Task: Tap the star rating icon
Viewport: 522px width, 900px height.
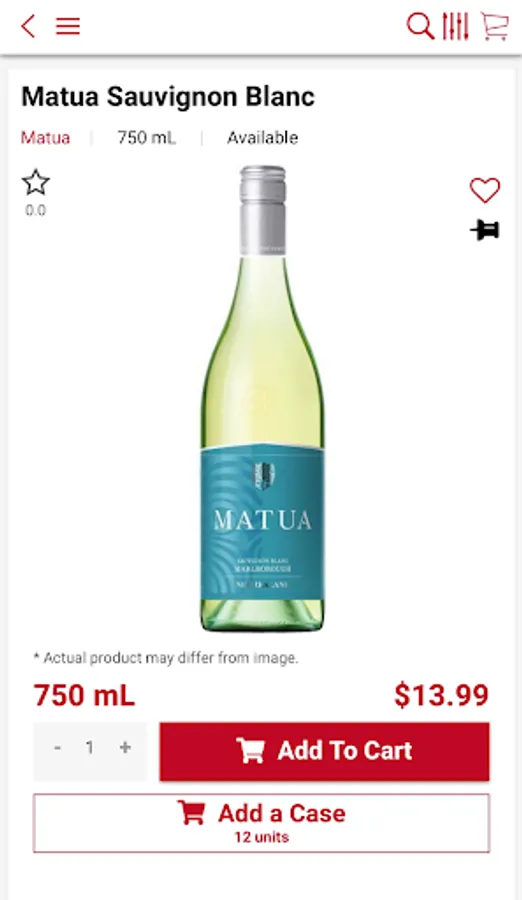Action: [36, 183]
